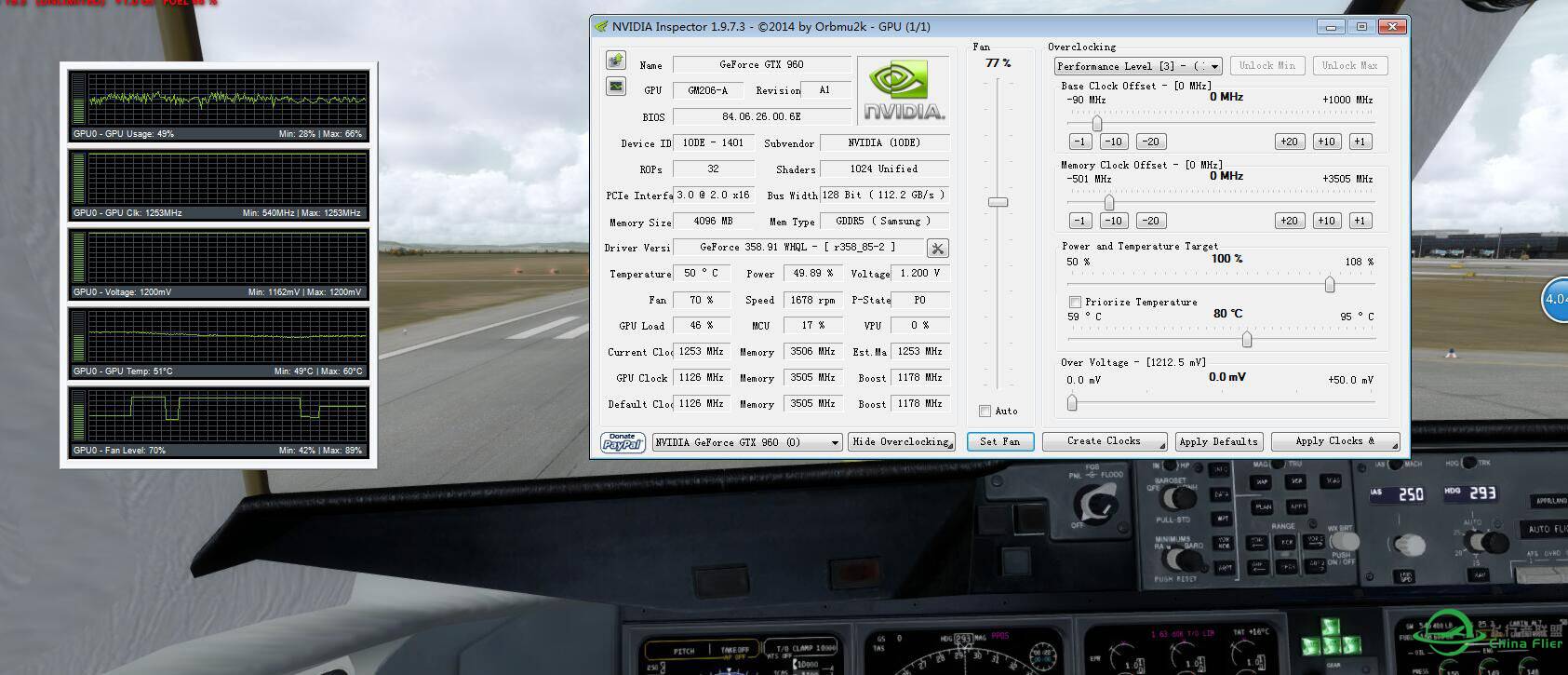Click the Bus Width value 128 Bit
This screenshot has width=1568, height=675.
point(883,195)
